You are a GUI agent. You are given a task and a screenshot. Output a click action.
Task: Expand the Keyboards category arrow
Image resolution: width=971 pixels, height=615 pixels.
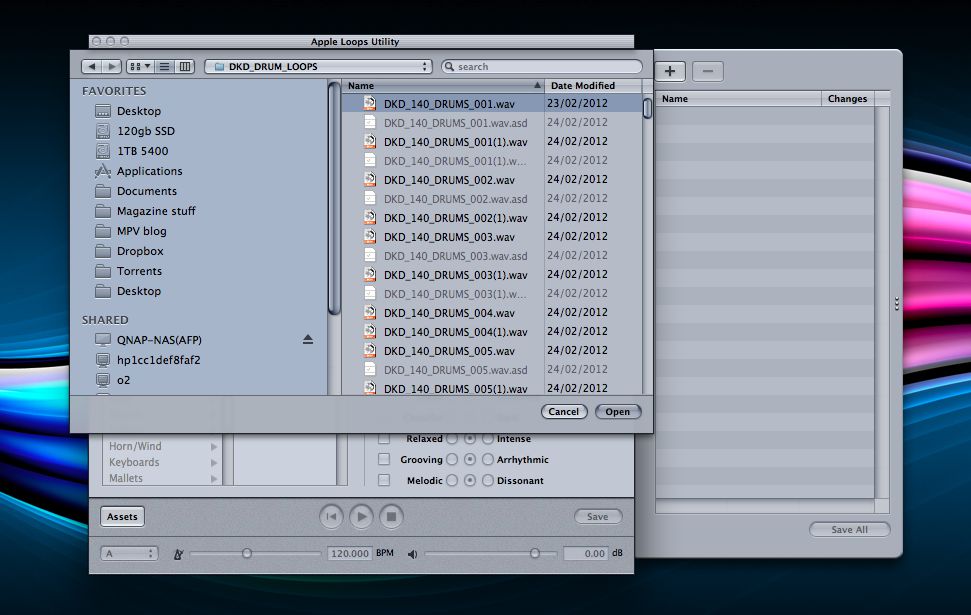(214, 463)
